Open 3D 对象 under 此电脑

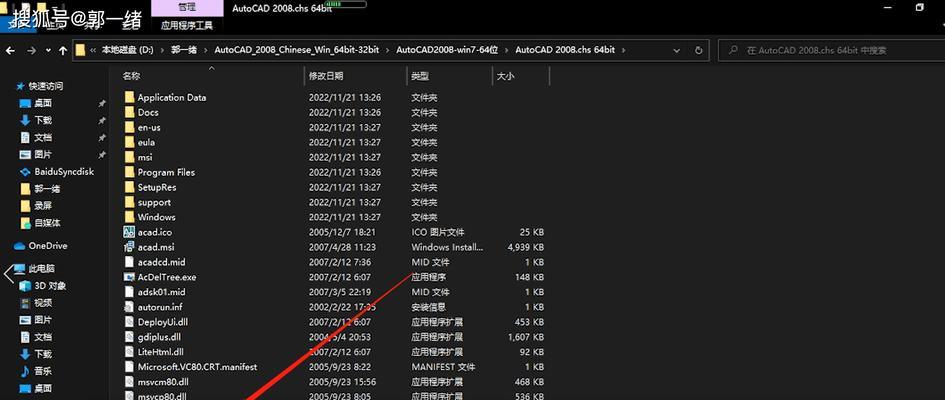pos(50,286)
